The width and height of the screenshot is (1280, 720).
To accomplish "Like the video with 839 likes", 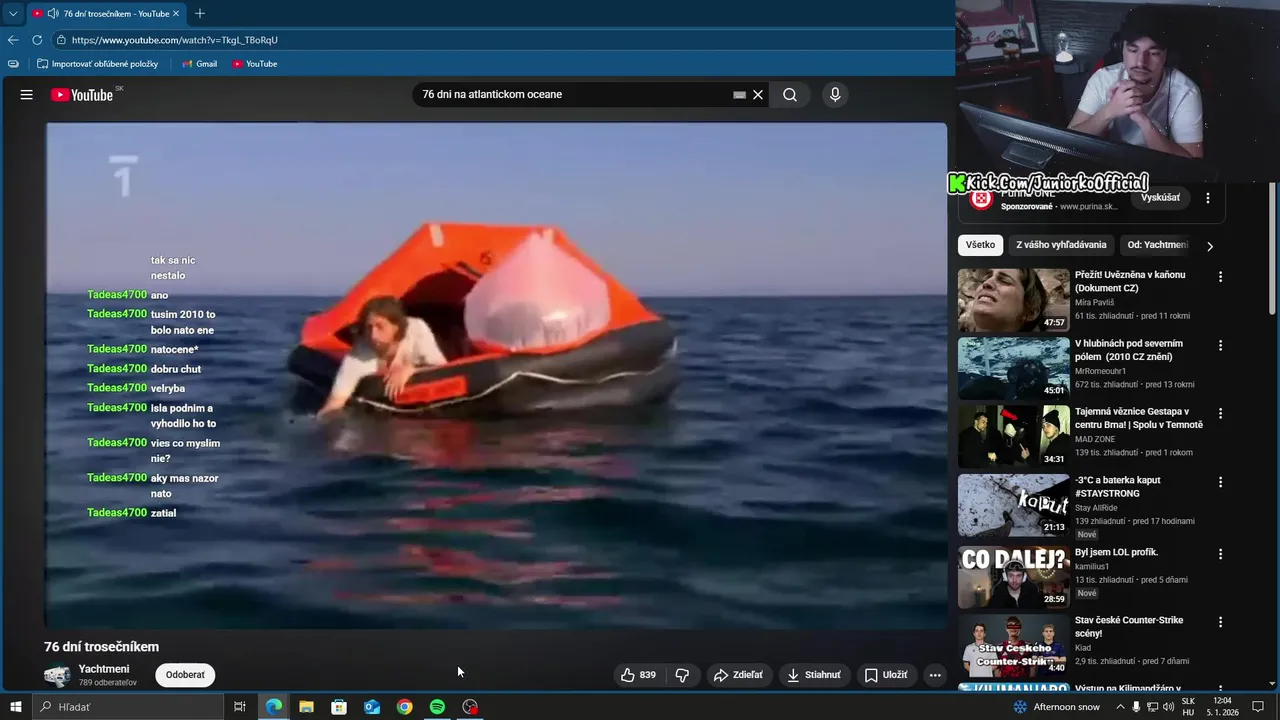I will pos(638,675).
